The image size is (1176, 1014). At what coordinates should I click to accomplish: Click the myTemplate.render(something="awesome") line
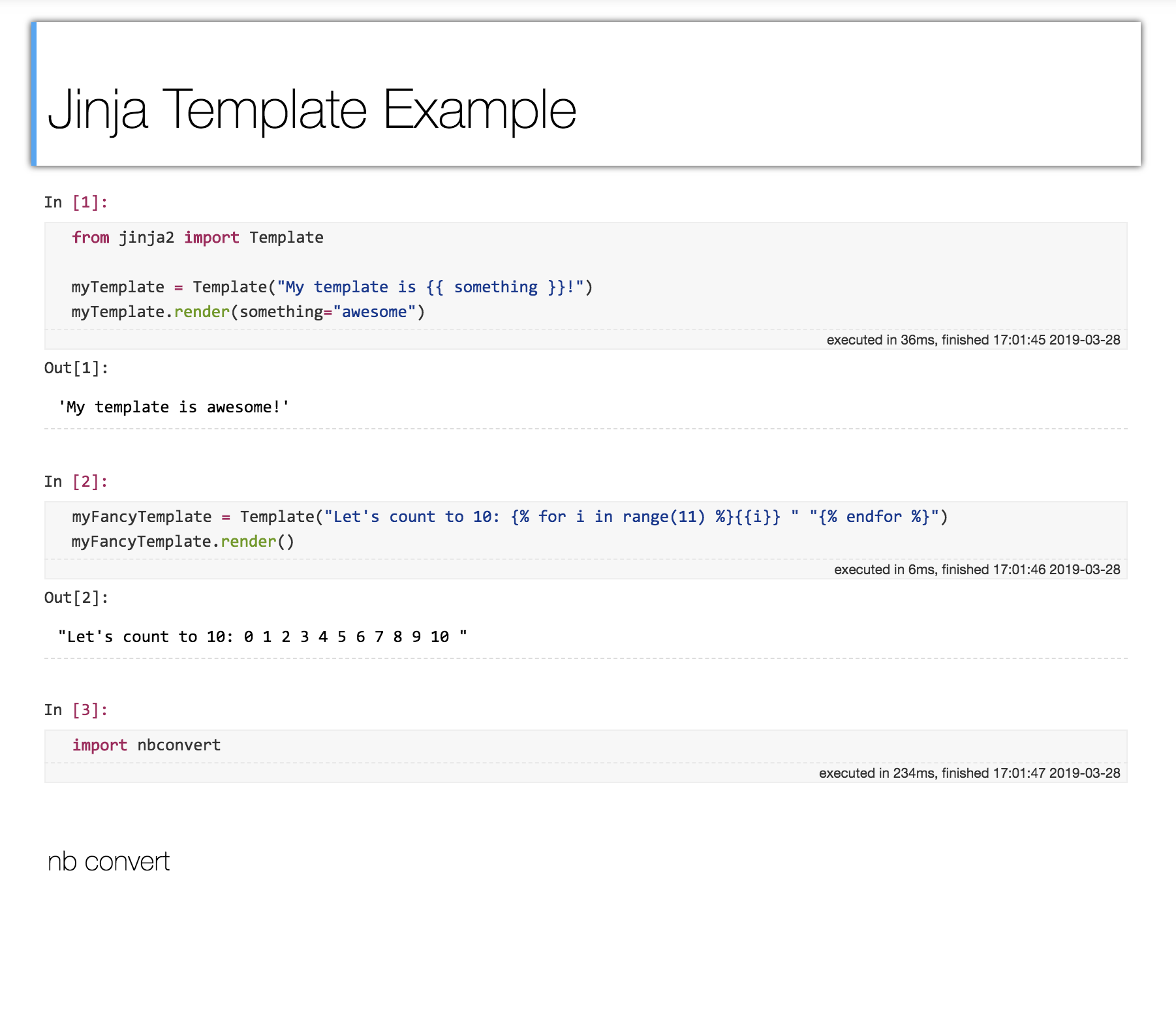248,312
